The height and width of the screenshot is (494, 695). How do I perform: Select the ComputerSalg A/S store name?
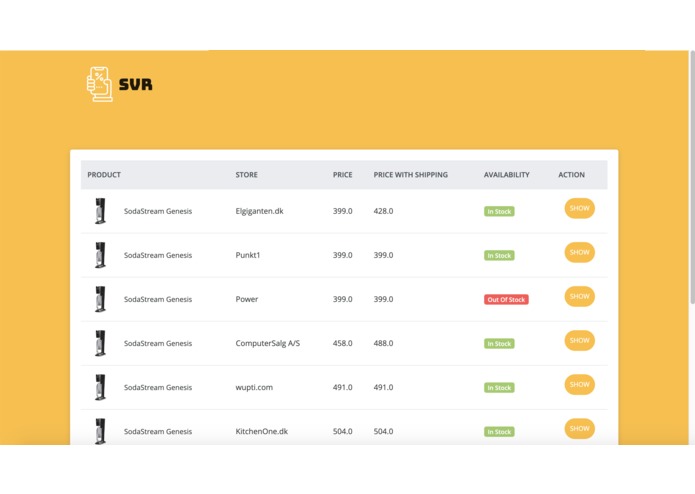tap(268, 343)
